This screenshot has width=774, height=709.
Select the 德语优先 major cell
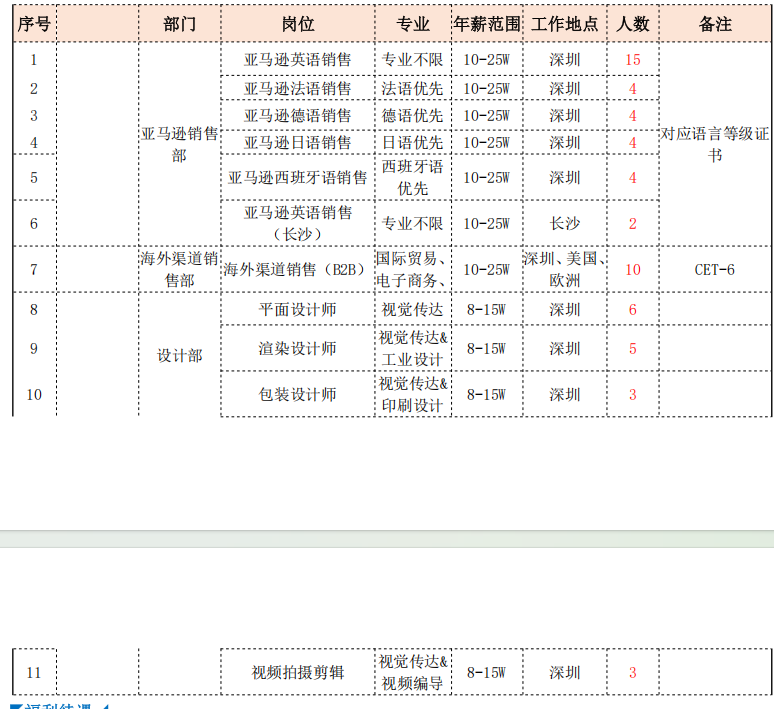[413, 116]
